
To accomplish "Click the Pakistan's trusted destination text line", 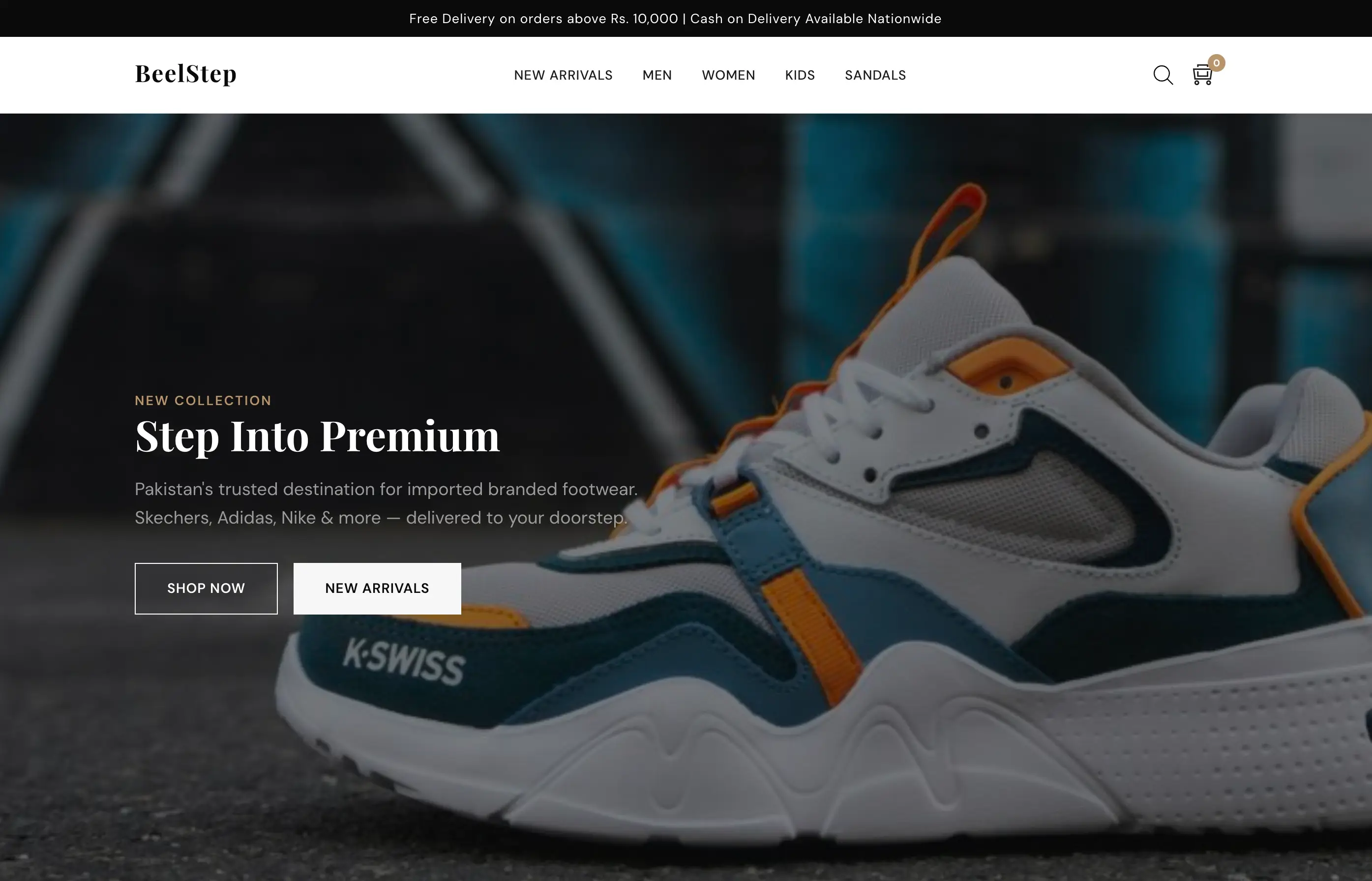I will (386, 489).
